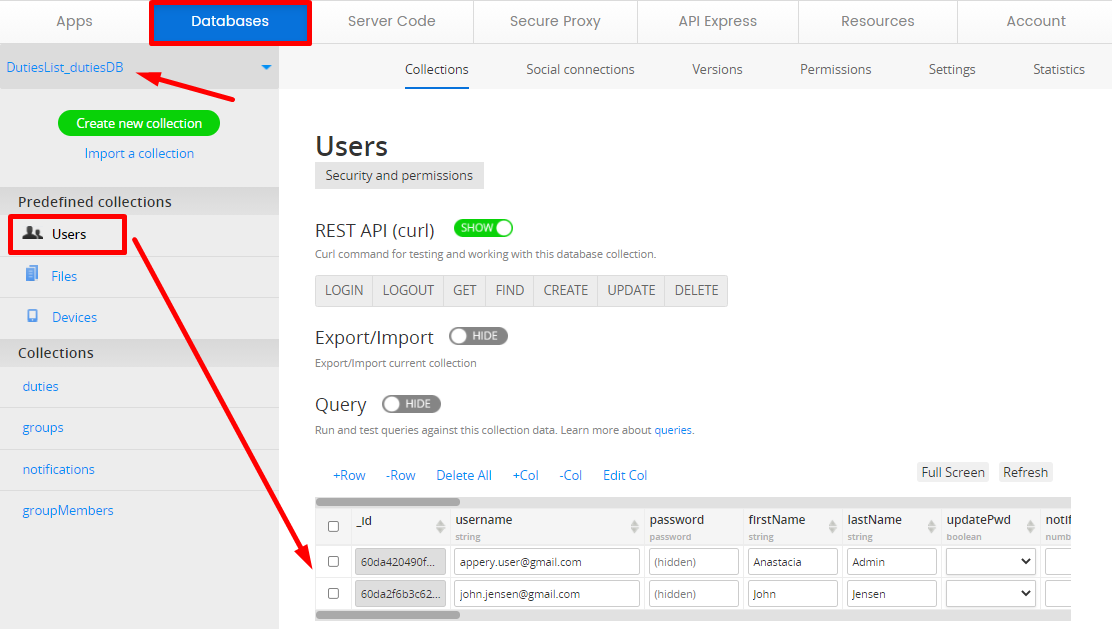The width and height of the screenshot is (1112, 629).
Task: Open updatePwd dropdown in John row
Action: click(x=990, y=594)
